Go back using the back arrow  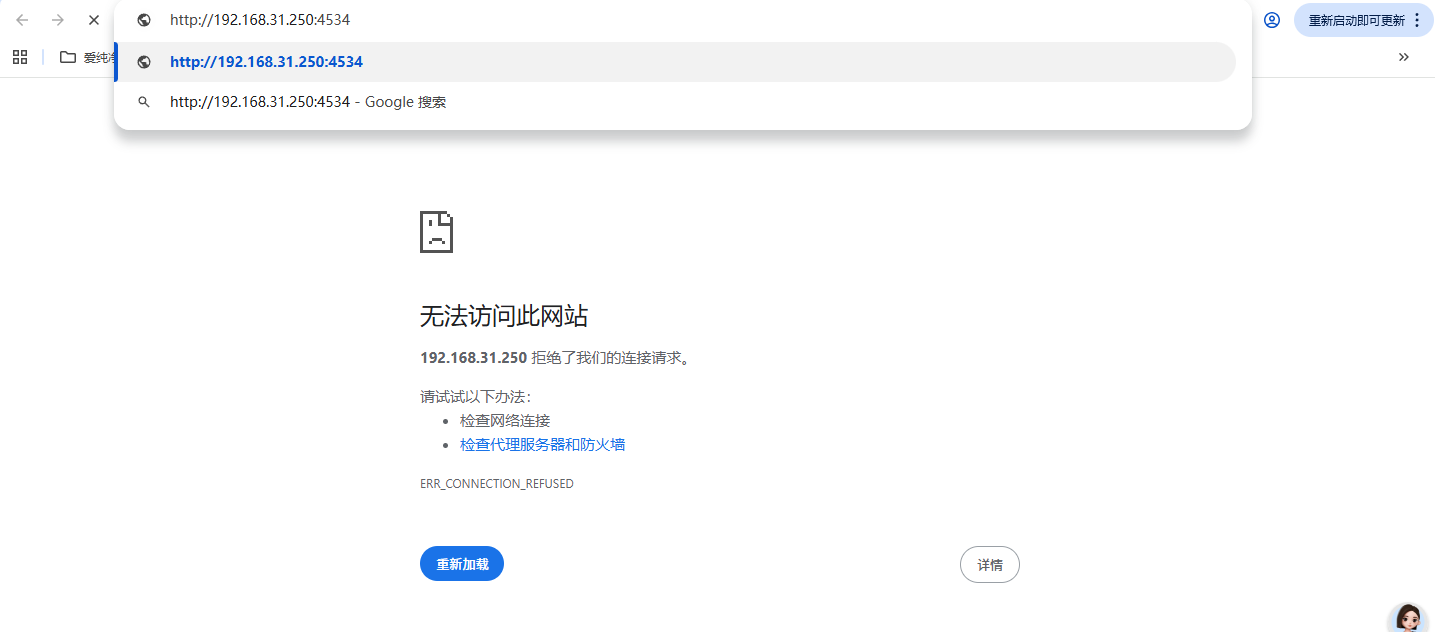click(x=22, y=20)
